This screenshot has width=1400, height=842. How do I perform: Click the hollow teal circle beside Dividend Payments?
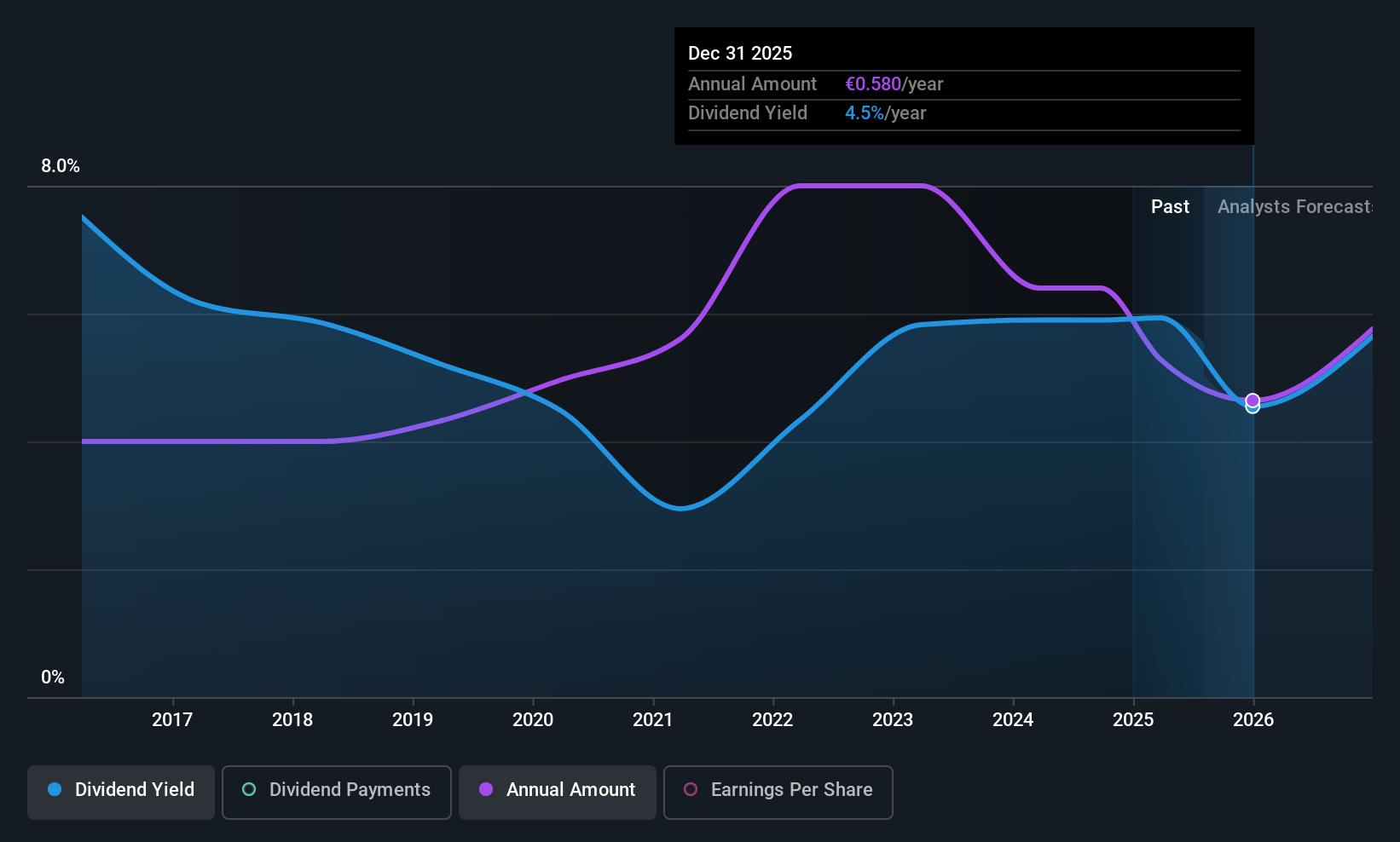coord(249,790)
